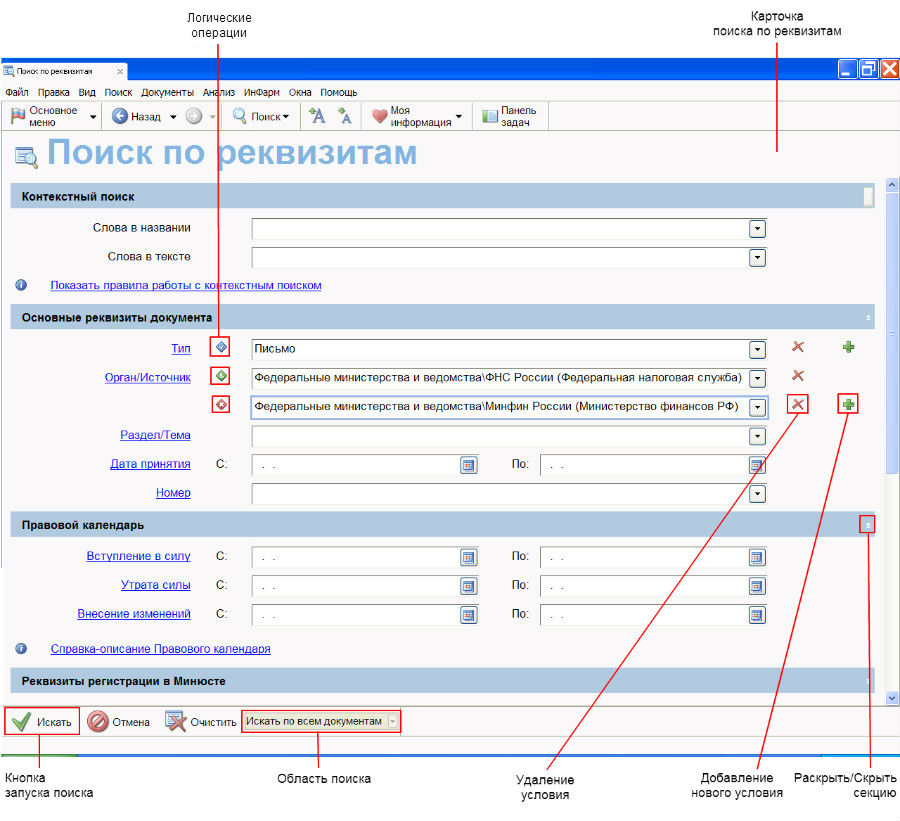Viewport: 900px width, 821px height.
Task: Delete the Минфин России condition
Action: pyautogui.click(x=797, y=404)
